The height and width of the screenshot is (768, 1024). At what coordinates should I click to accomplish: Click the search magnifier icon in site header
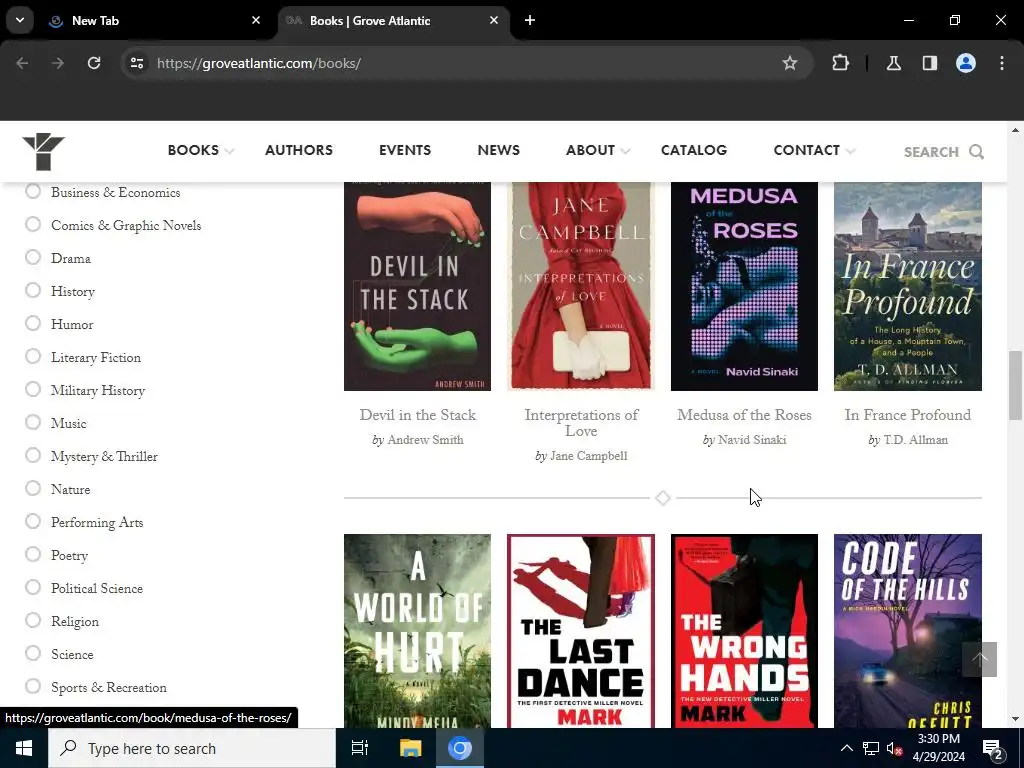coord(976,152)
